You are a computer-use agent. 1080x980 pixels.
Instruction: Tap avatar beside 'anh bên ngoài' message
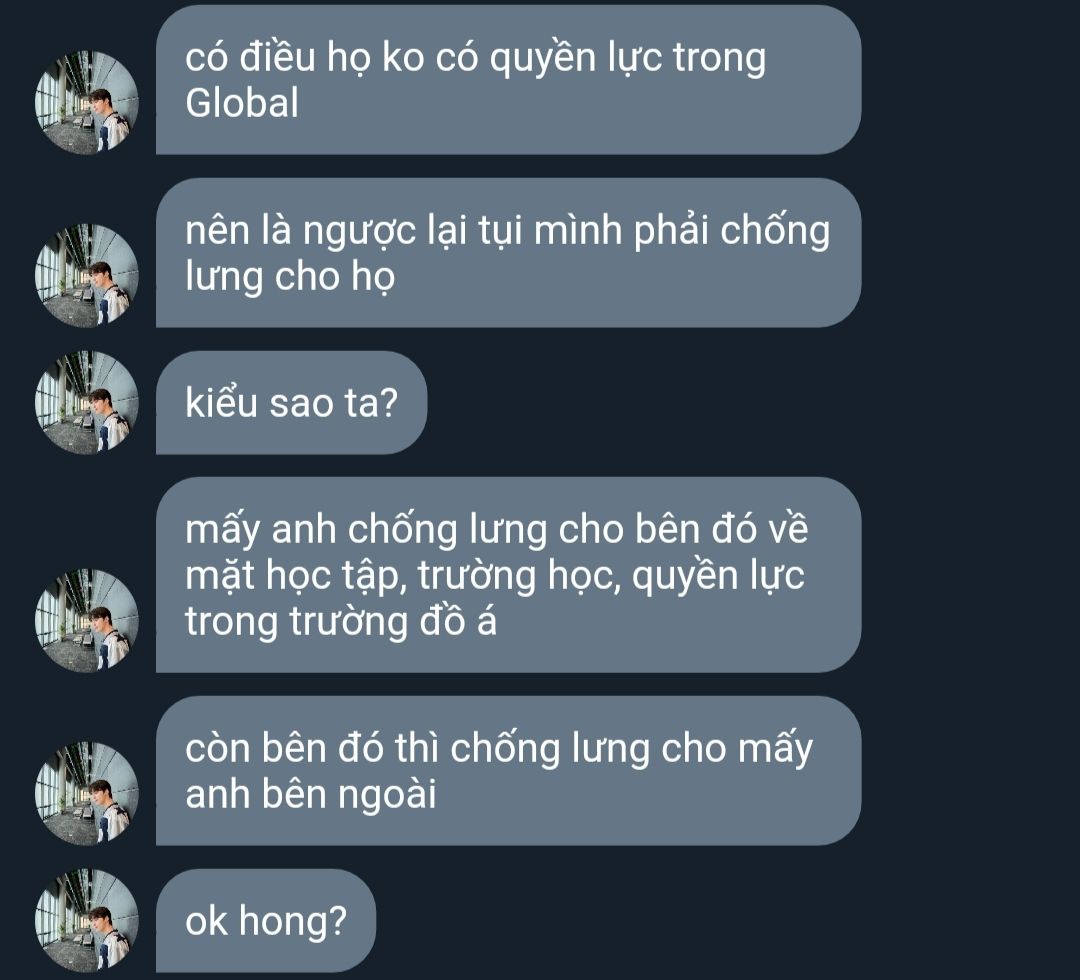click(x=87, y=793)
